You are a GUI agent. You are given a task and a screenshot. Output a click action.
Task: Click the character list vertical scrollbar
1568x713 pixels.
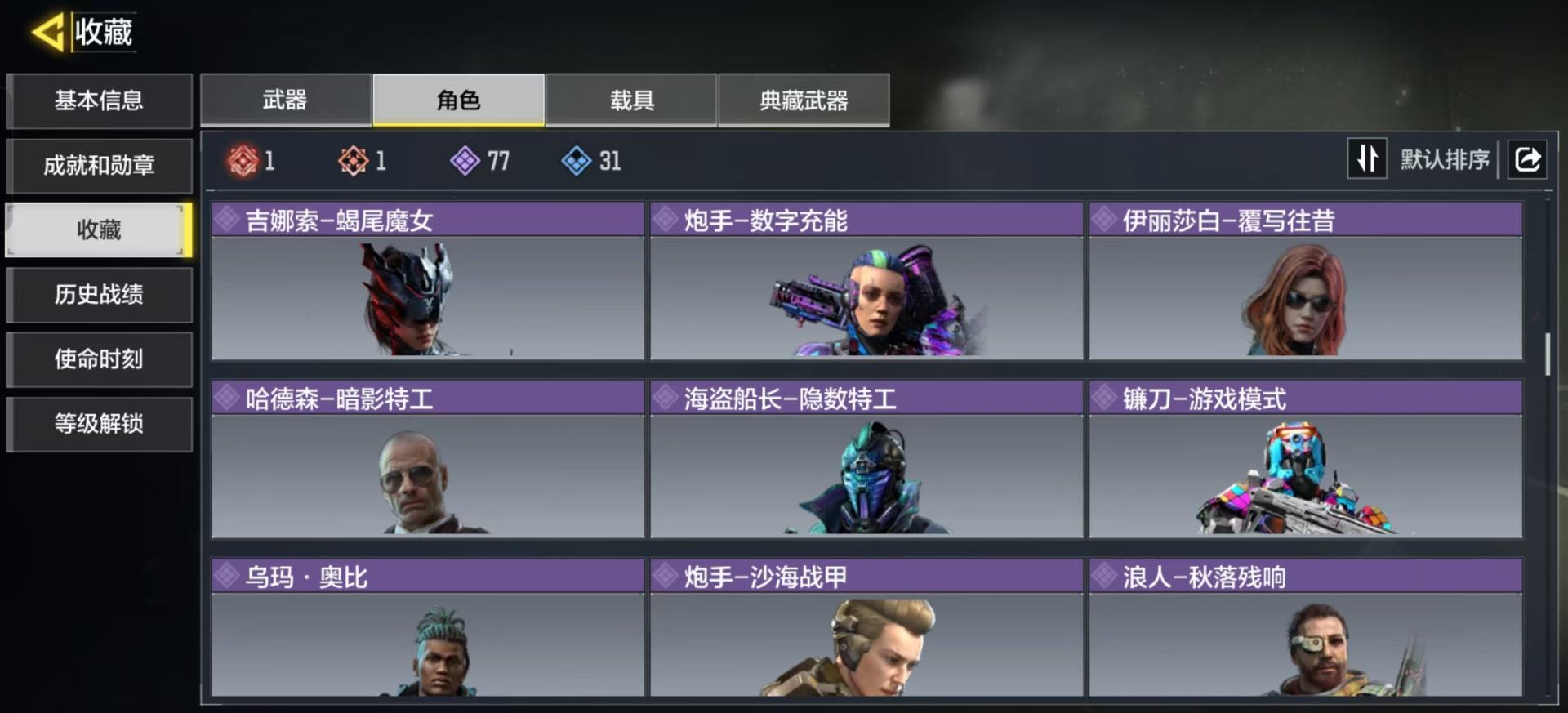click(x=1548, y=354)
